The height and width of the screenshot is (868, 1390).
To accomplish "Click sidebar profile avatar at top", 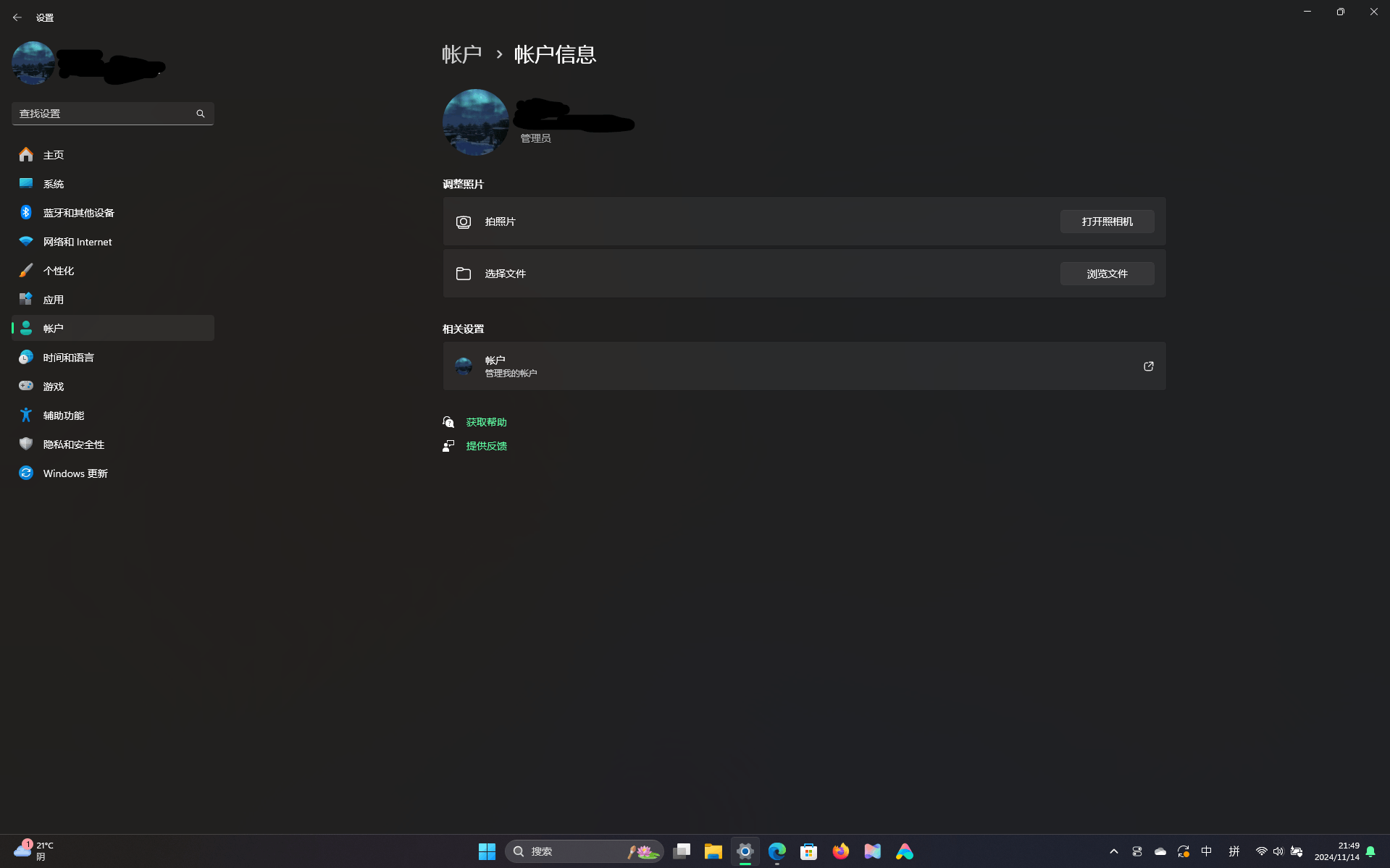I will pos(33,63).
